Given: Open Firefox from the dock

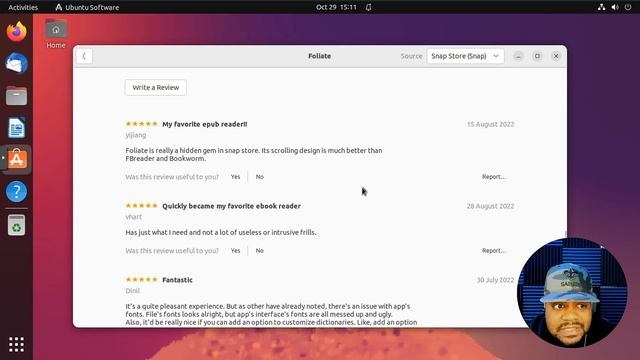Looking at the screenshot, I should (x=16, y=32).
